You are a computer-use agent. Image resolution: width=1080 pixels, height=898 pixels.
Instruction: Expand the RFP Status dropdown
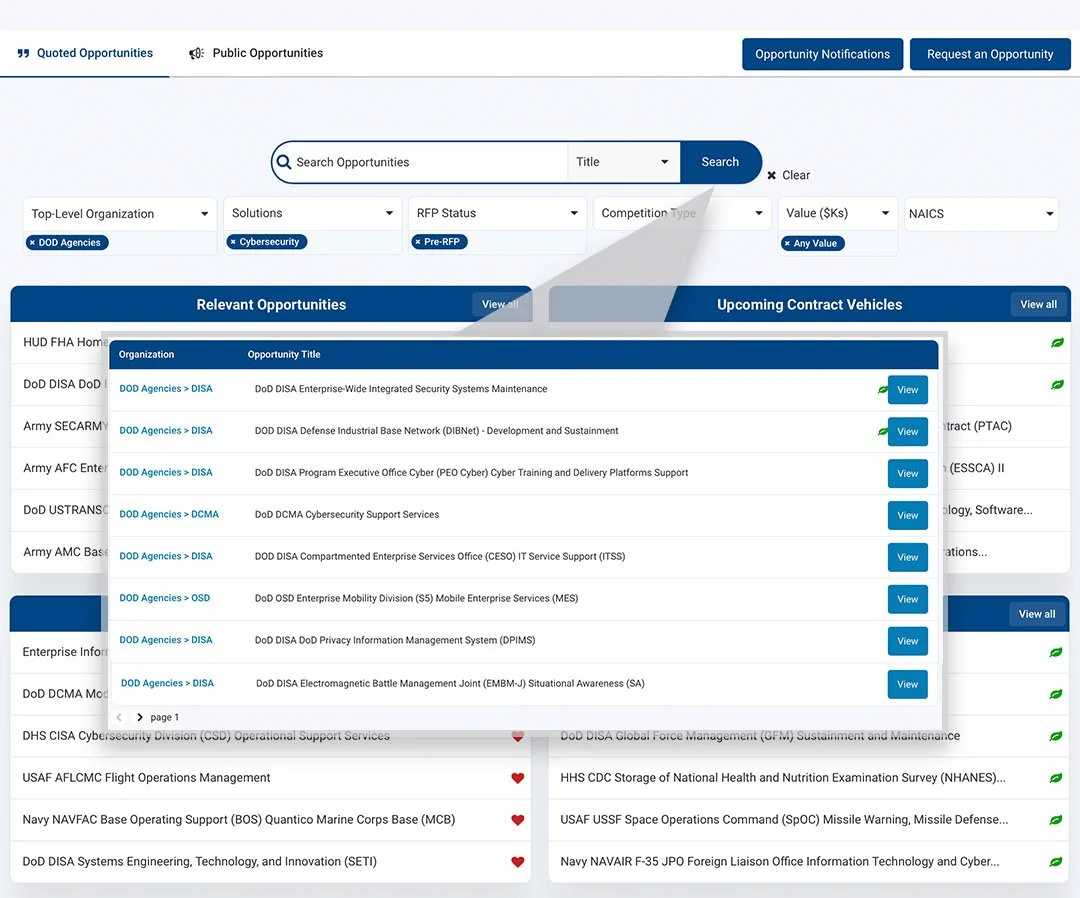pos(497,213)
